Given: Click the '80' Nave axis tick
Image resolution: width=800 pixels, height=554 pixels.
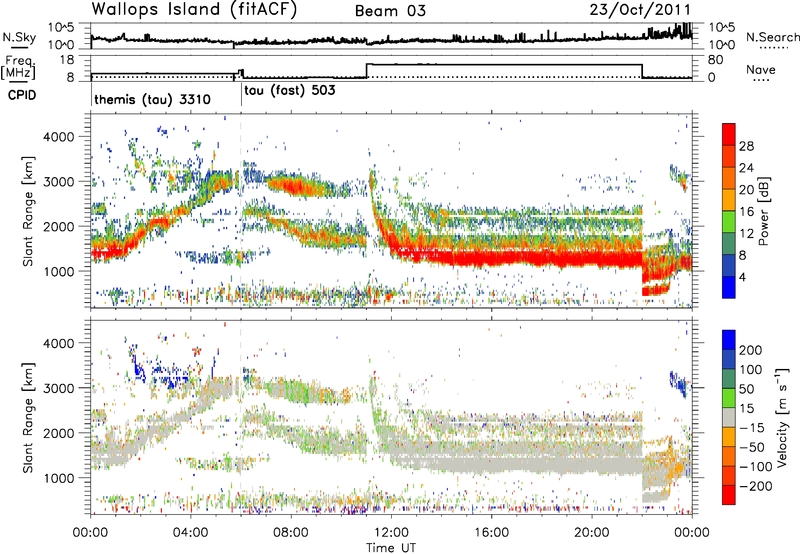Looking at the screenshot, I should point(715,60).
